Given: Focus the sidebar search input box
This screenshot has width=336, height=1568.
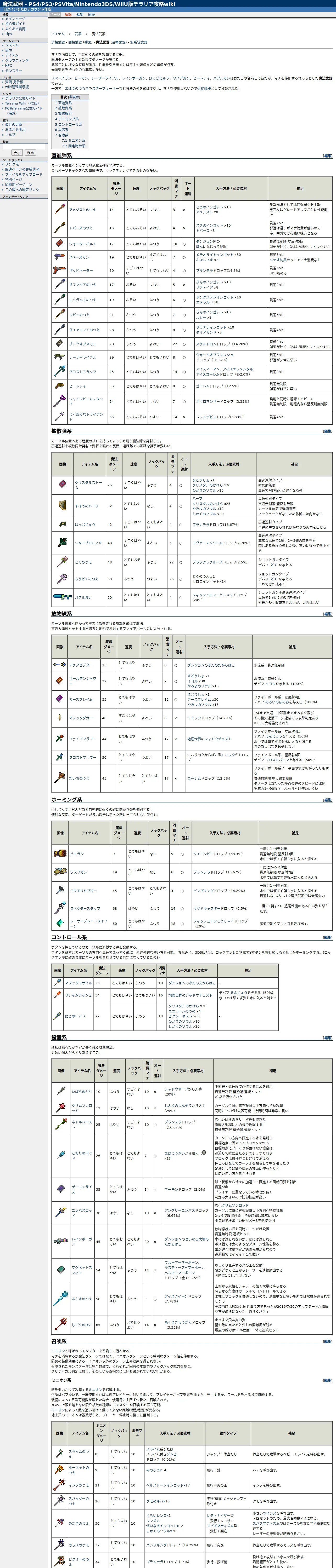Looking at the screenshot, I should (24, 146).
